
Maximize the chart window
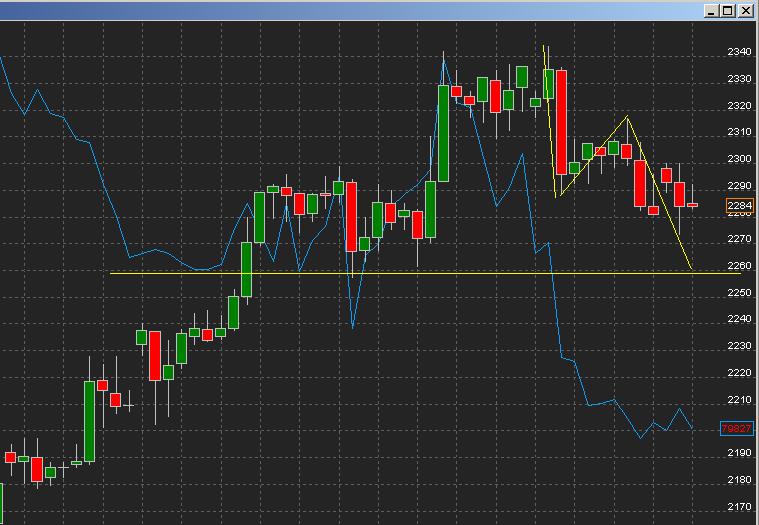click(728, 11)
